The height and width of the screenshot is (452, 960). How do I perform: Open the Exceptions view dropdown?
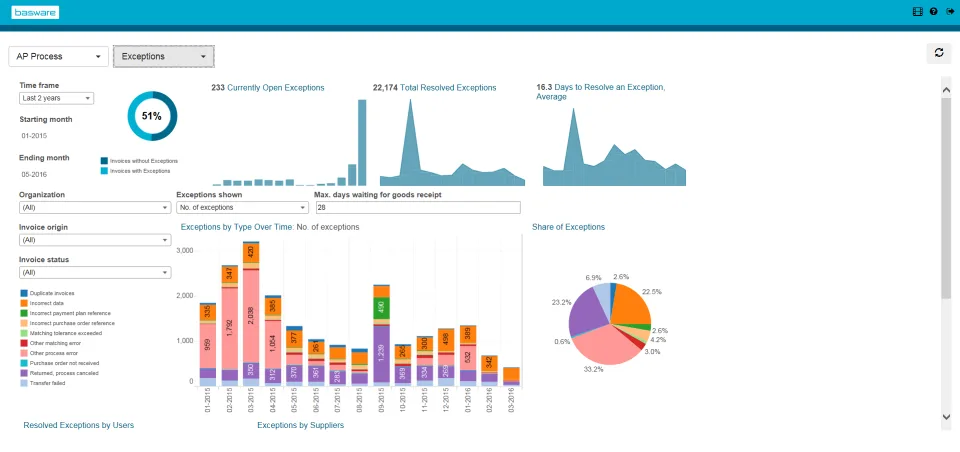164,56
